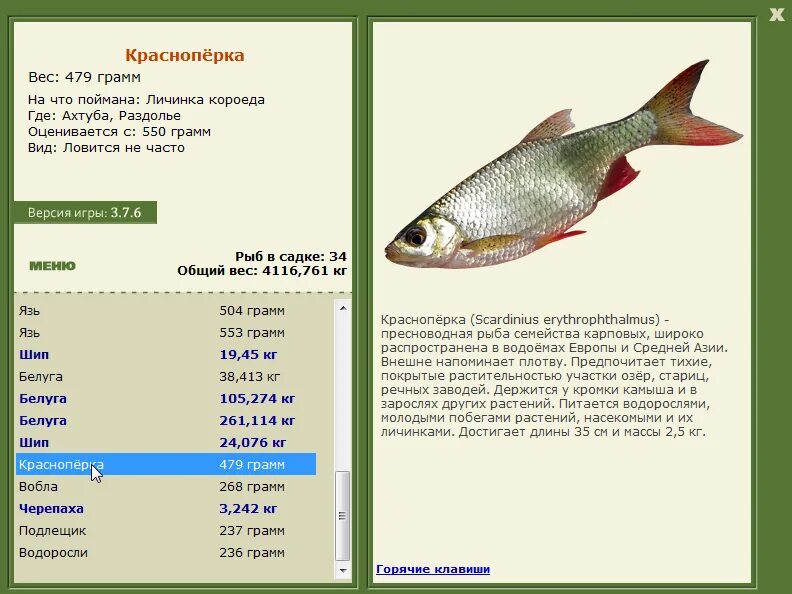The width and height of the screenshot is (792, 594).
Task: Select the Водоросли 236 грамм row
Action: pos(166,553)
